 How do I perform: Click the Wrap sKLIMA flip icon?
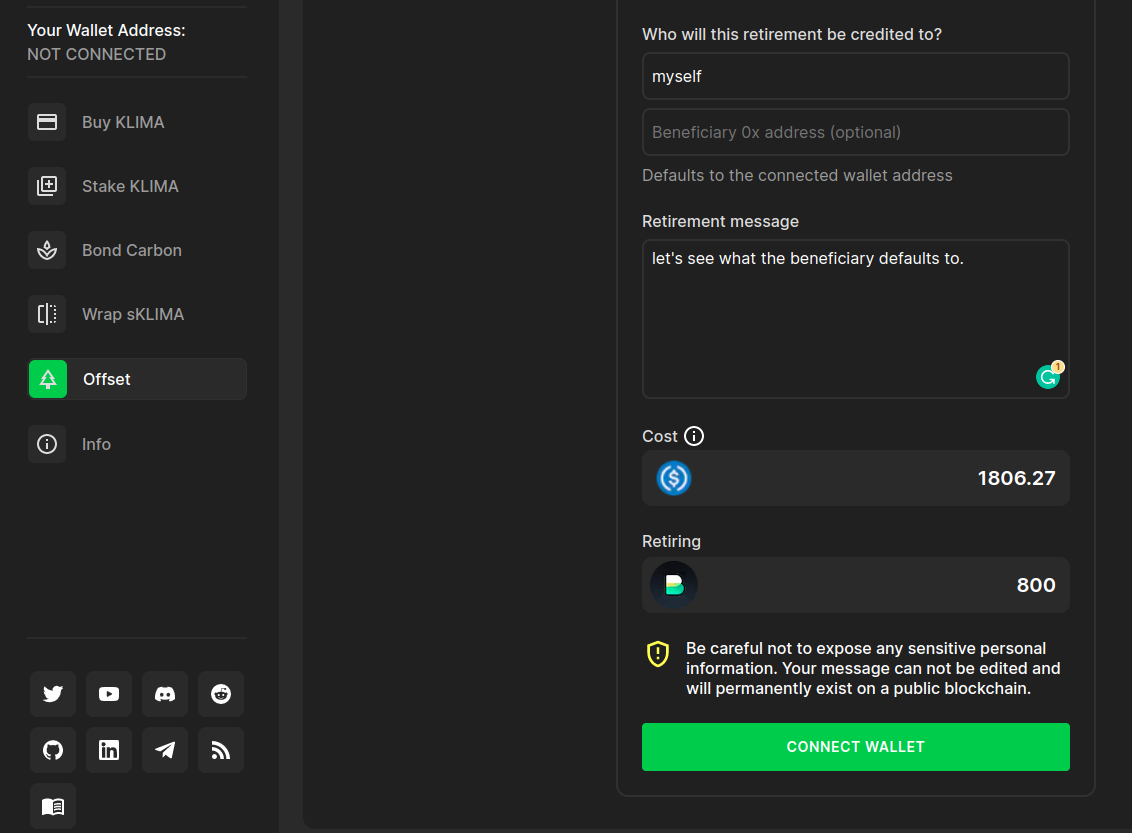[47, 314]
